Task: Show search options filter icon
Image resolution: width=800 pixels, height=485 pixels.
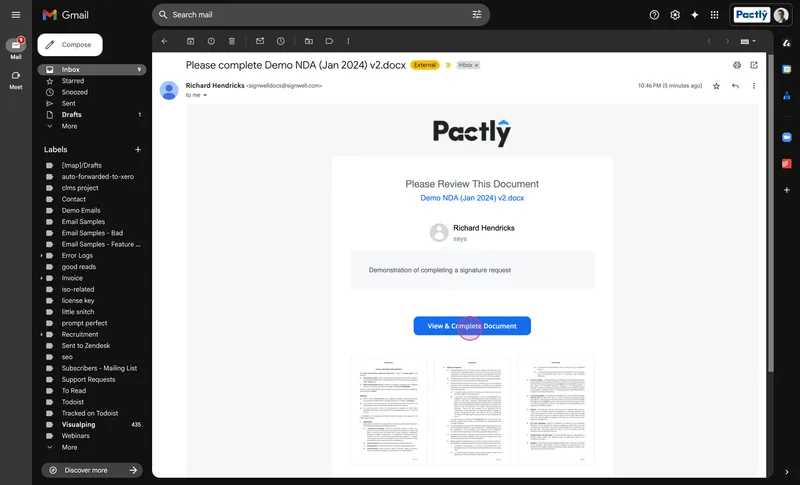Action: tap(477, 15)
